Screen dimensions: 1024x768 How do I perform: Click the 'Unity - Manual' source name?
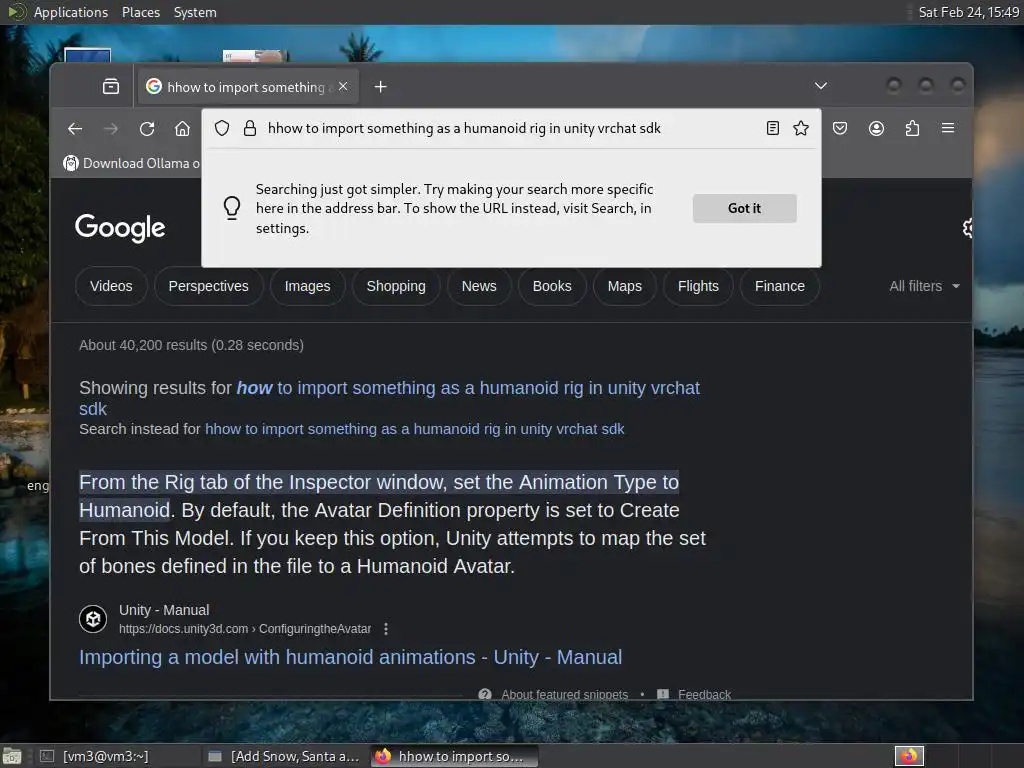(x=164, y=610)
